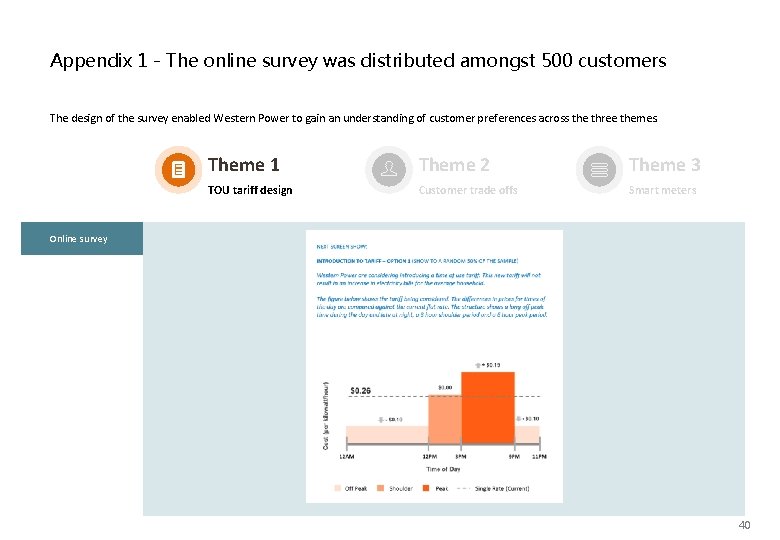
Task: Click the Time of Day axis label
Action: click(x=443, y=469)
